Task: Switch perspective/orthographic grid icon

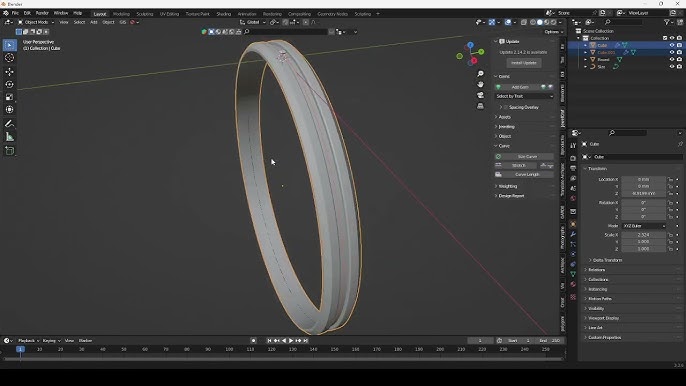Action: click(x=480, y=106)
